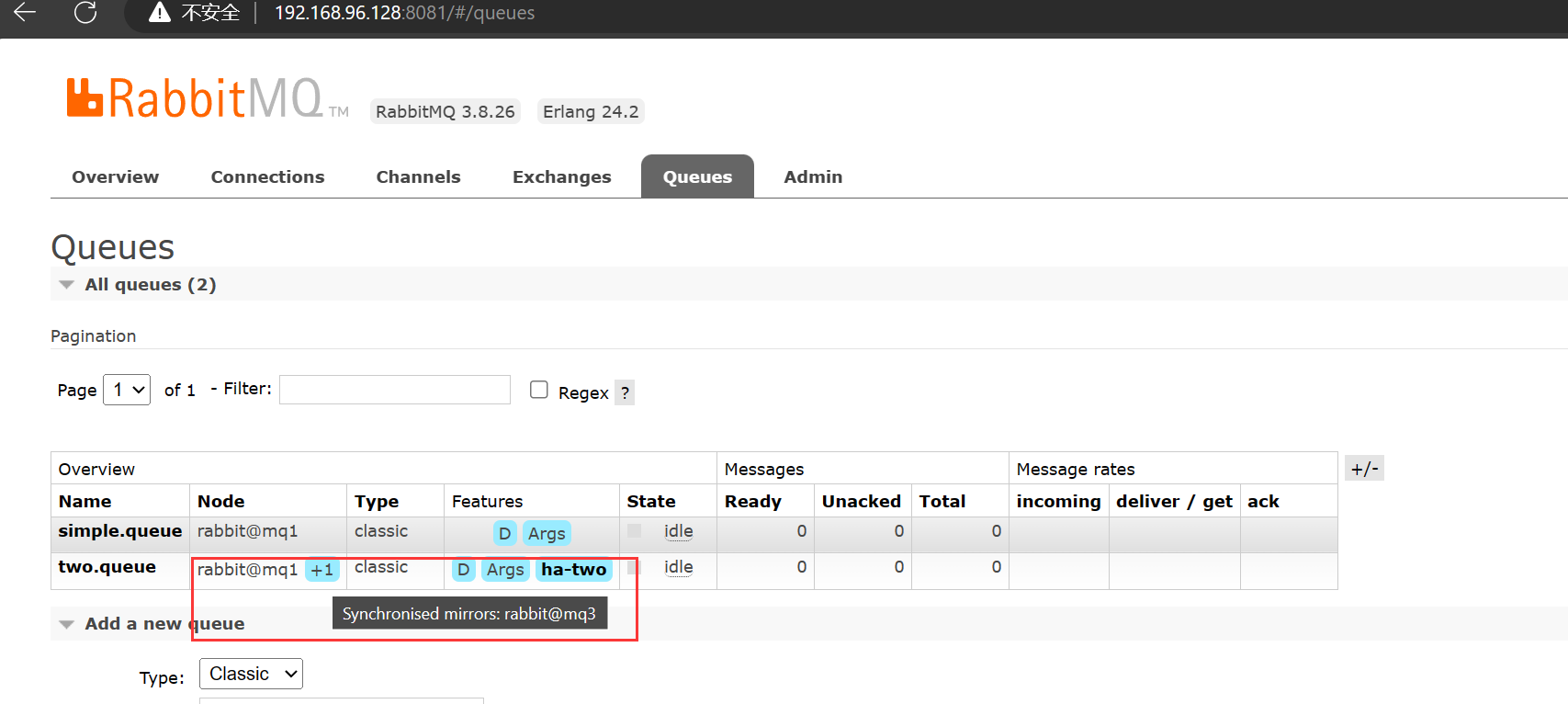The image size is (1568, 704).
Task: Open the Connections tab
Action: 267,176
